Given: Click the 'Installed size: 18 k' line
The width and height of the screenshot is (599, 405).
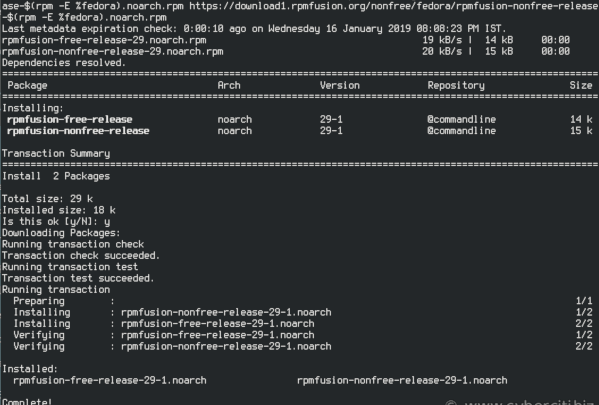Looking at the screenshot, I should (59, 210).
